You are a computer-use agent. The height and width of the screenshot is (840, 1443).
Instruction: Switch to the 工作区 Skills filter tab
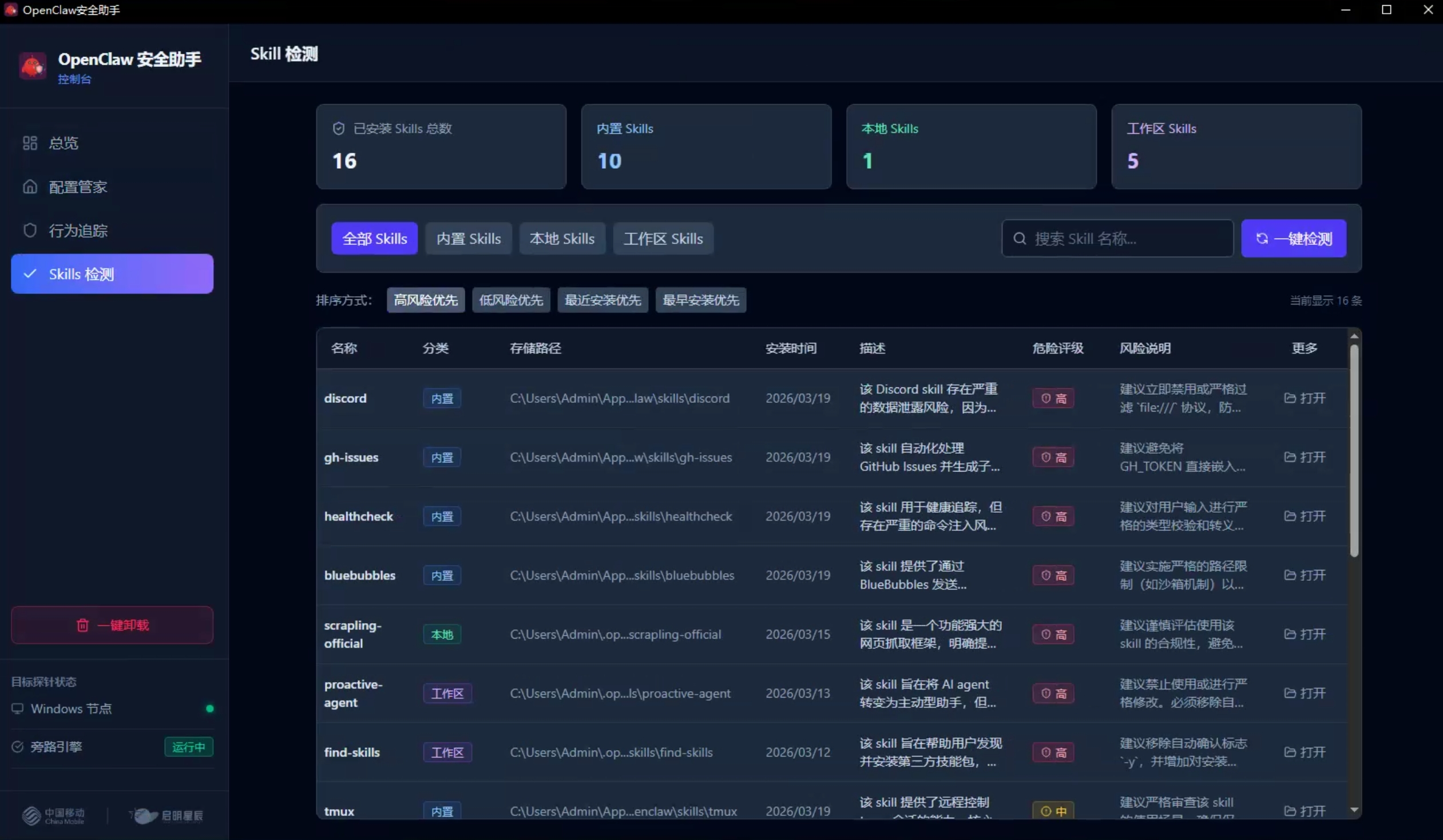[663, 238]
